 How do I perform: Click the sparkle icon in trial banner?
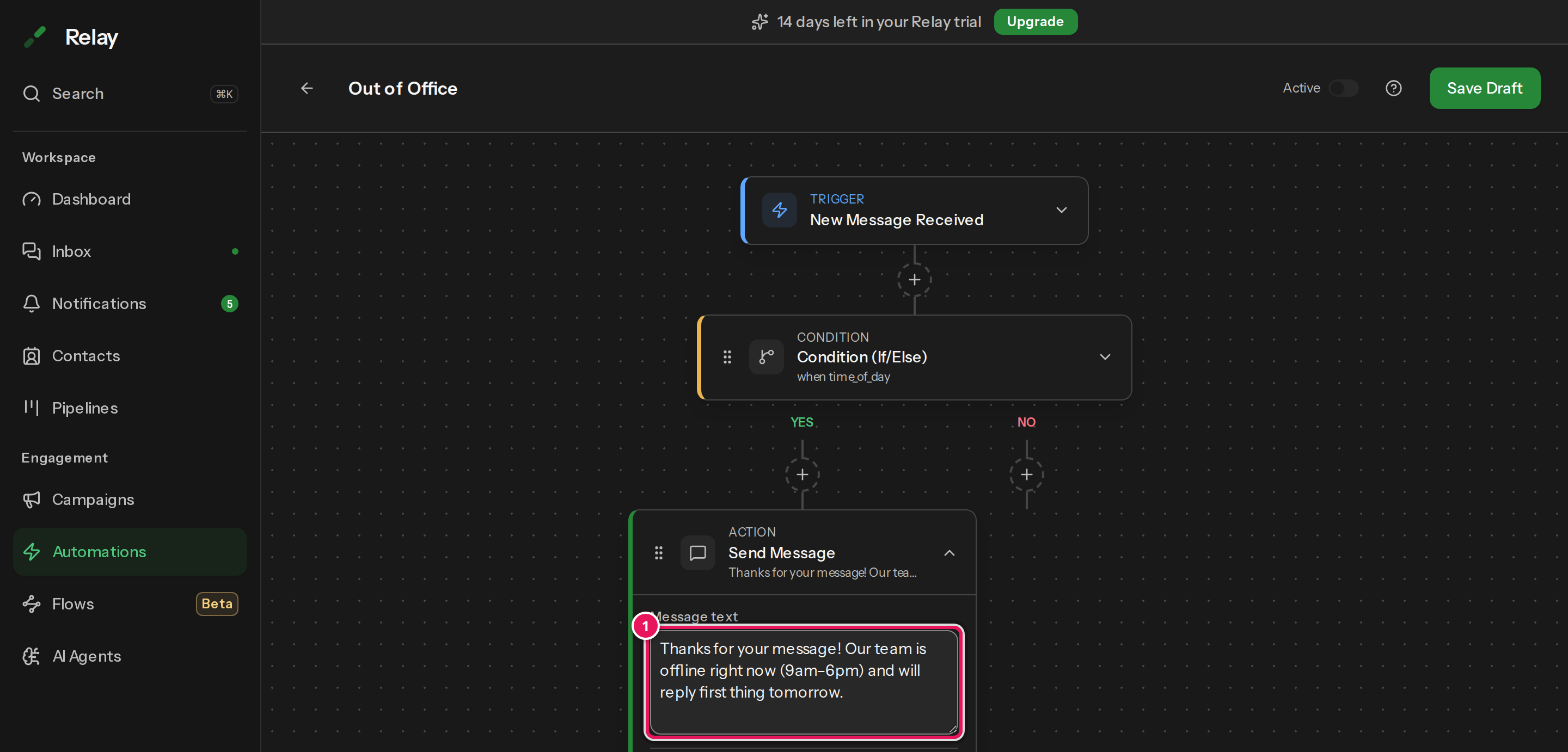click(759, 22)
